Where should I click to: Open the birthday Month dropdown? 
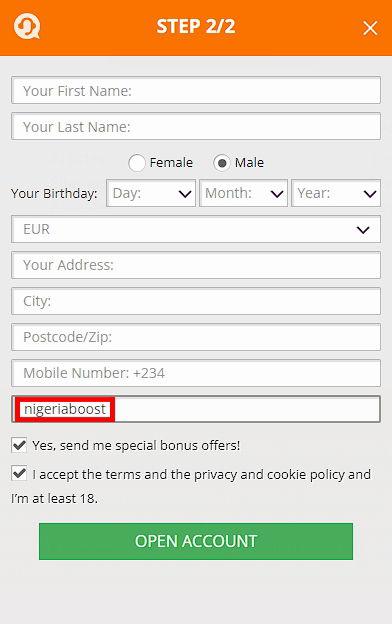[x=244, y=193]
